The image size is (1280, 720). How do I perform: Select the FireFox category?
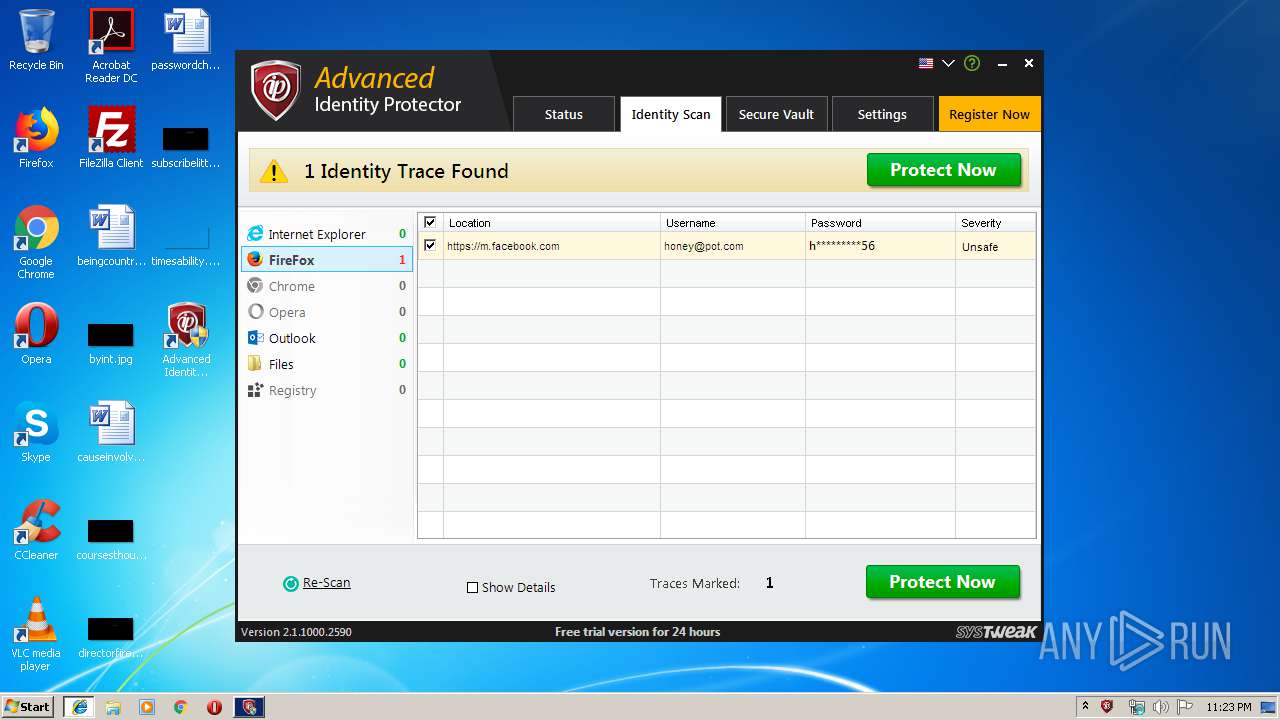click(326, 260)
